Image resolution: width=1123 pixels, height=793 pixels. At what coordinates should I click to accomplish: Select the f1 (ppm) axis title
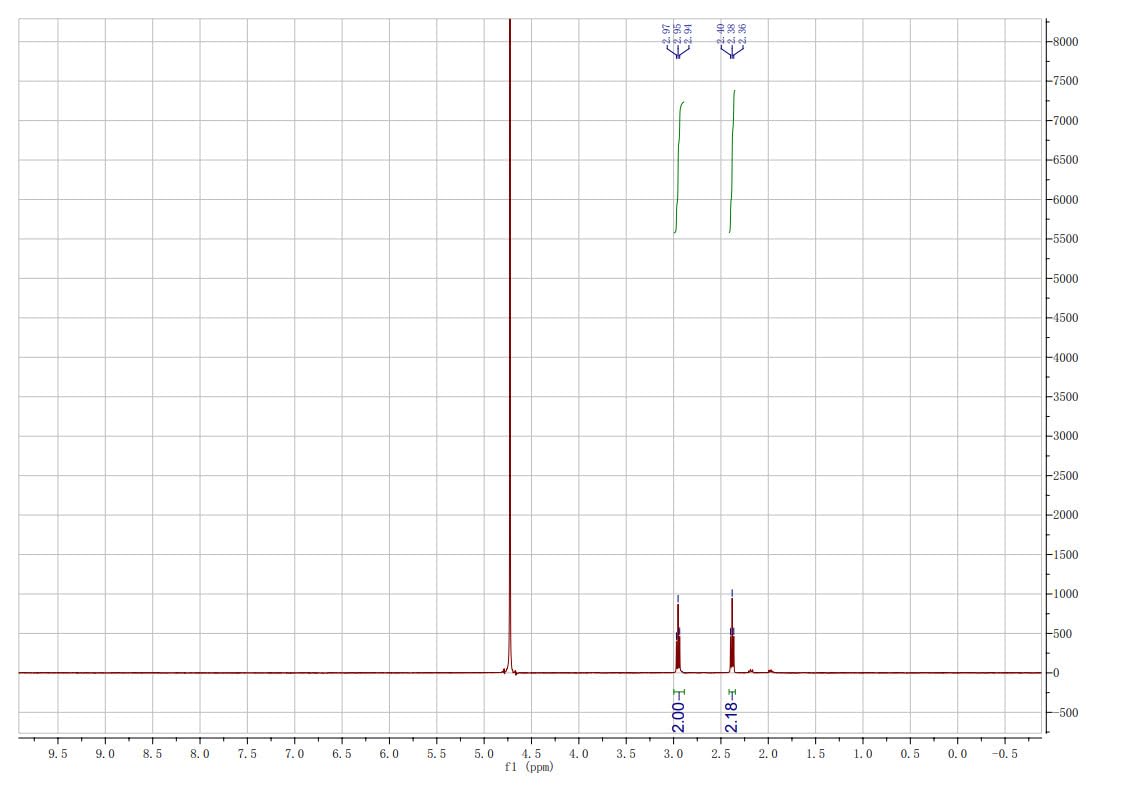pos(529,767)
